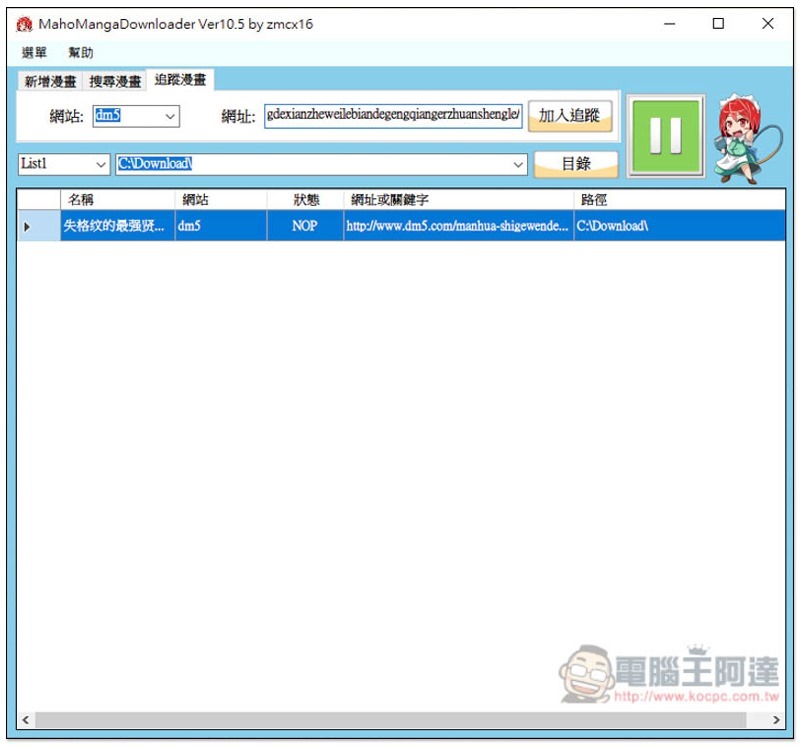Minimize the MahoMangaDownloader window
Screen dimensions: 800x747
pyautogui.click(x=669, y=23)
